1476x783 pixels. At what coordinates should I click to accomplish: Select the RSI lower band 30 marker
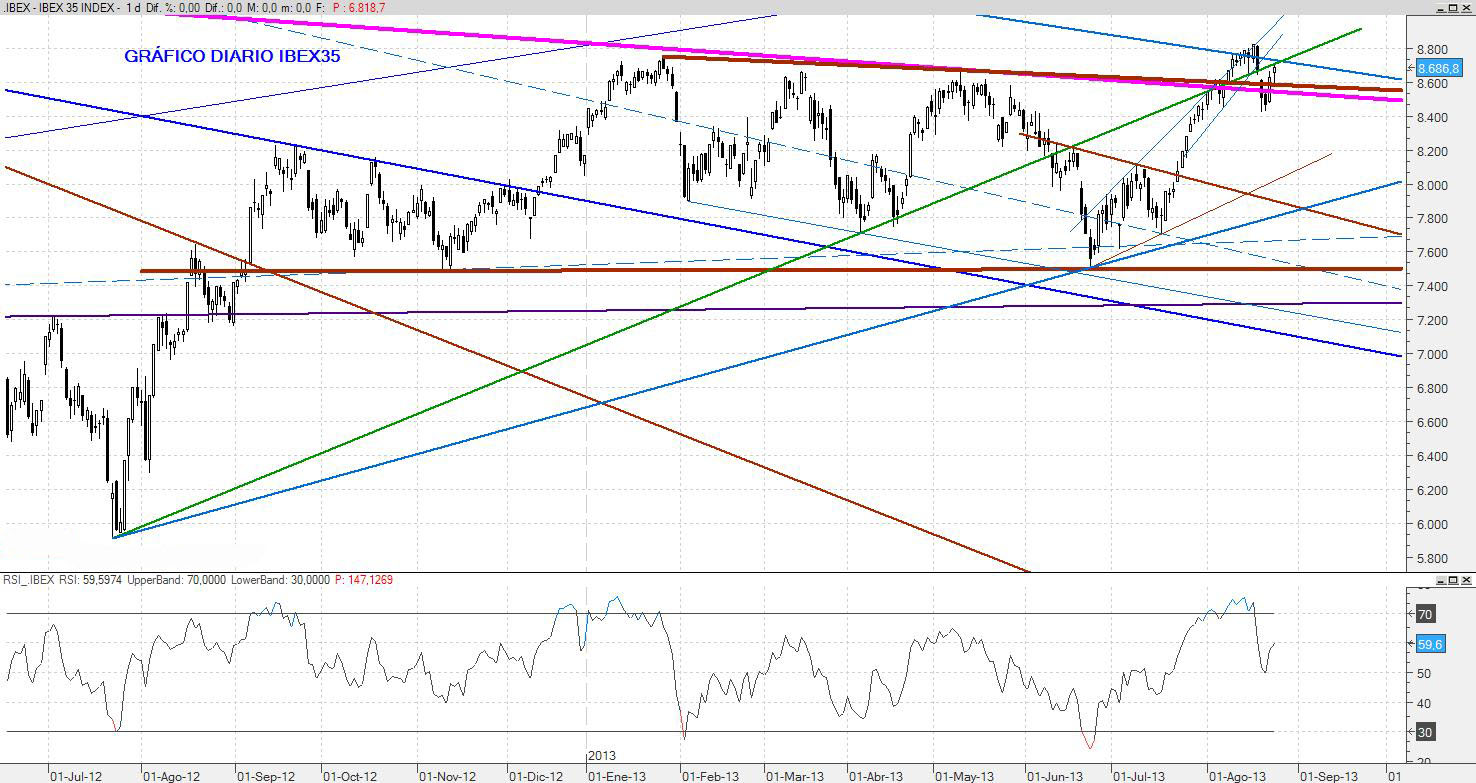click(1425, 732)
